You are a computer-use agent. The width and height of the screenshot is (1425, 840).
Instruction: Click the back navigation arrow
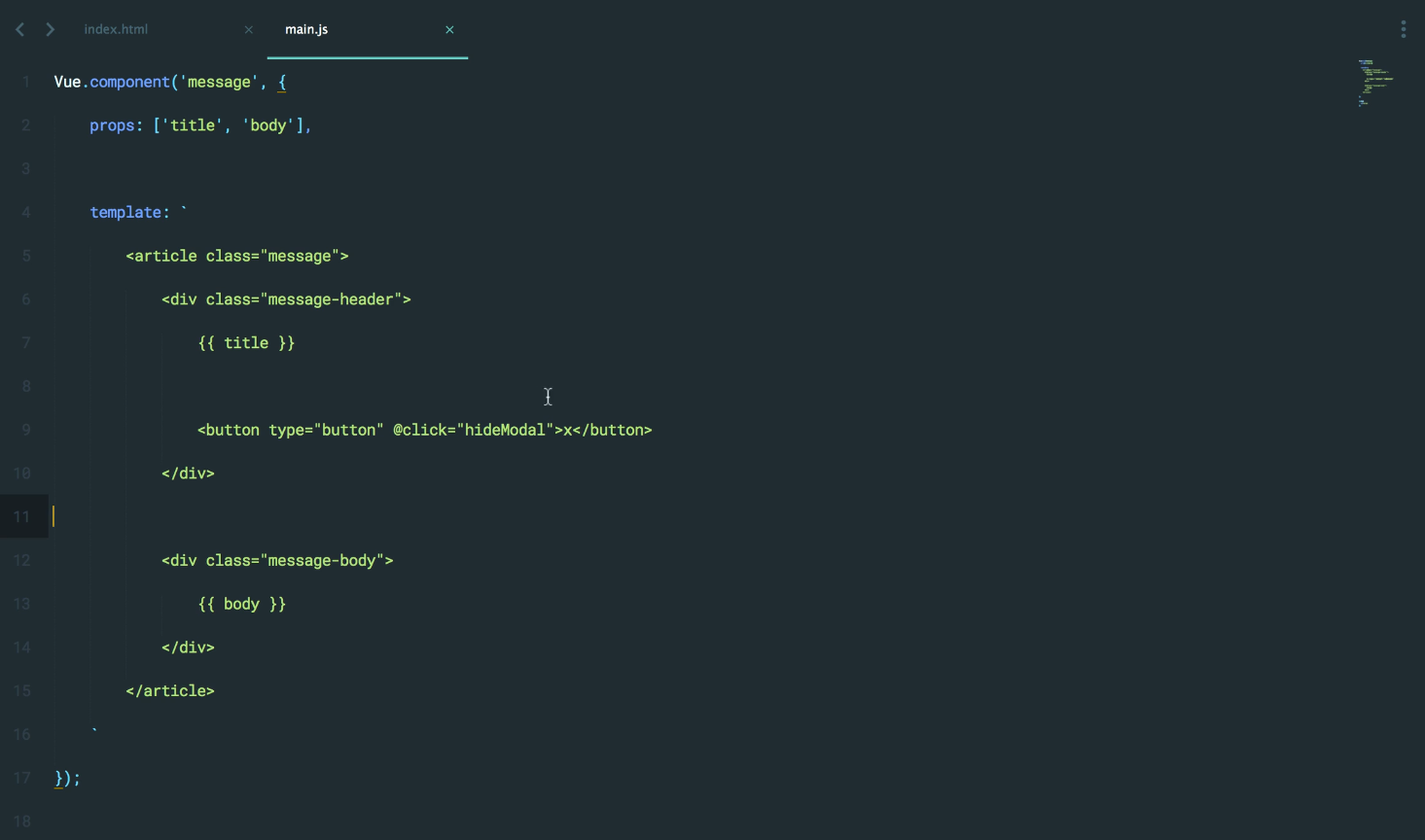click(x=19, y=29)
